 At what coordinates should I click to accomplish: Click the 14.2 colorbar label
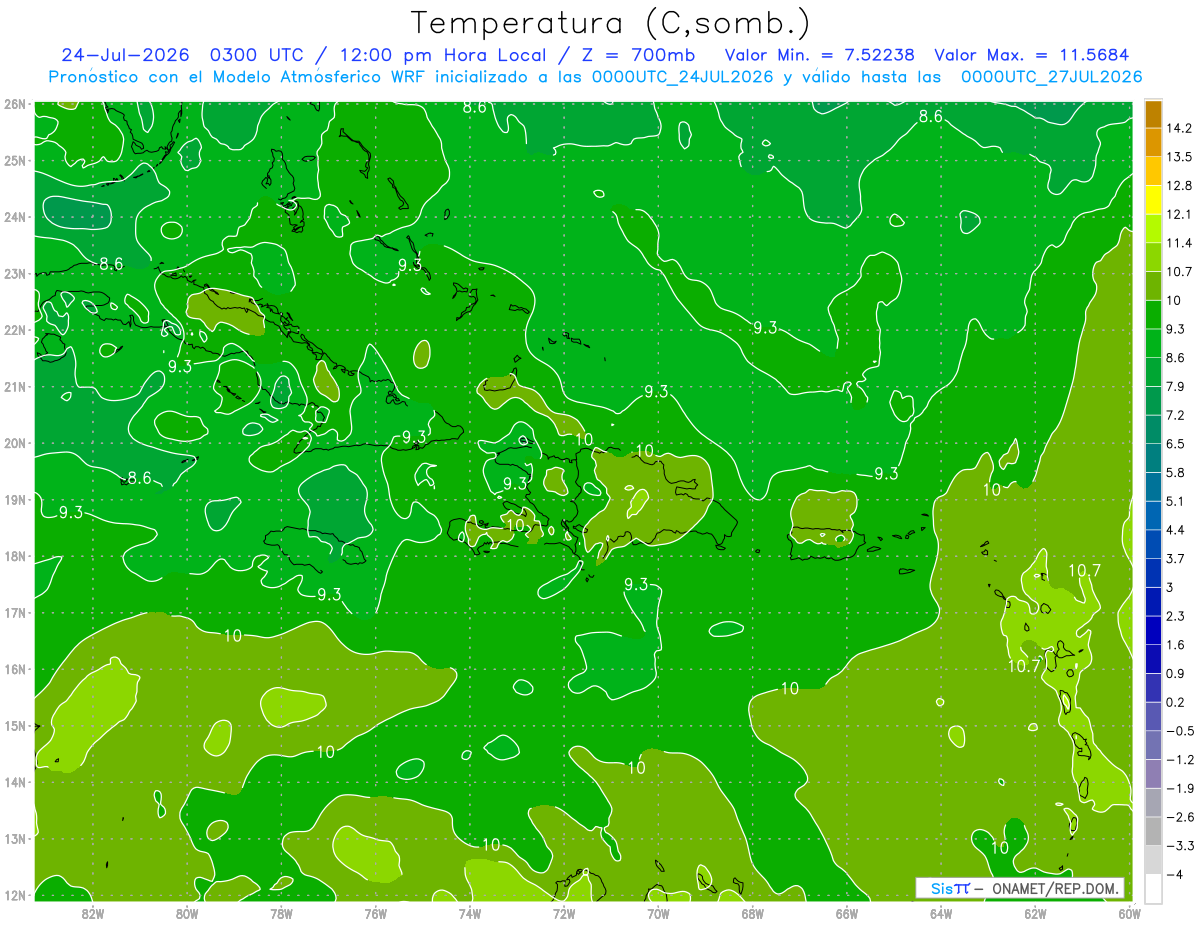pos(1179,128)
